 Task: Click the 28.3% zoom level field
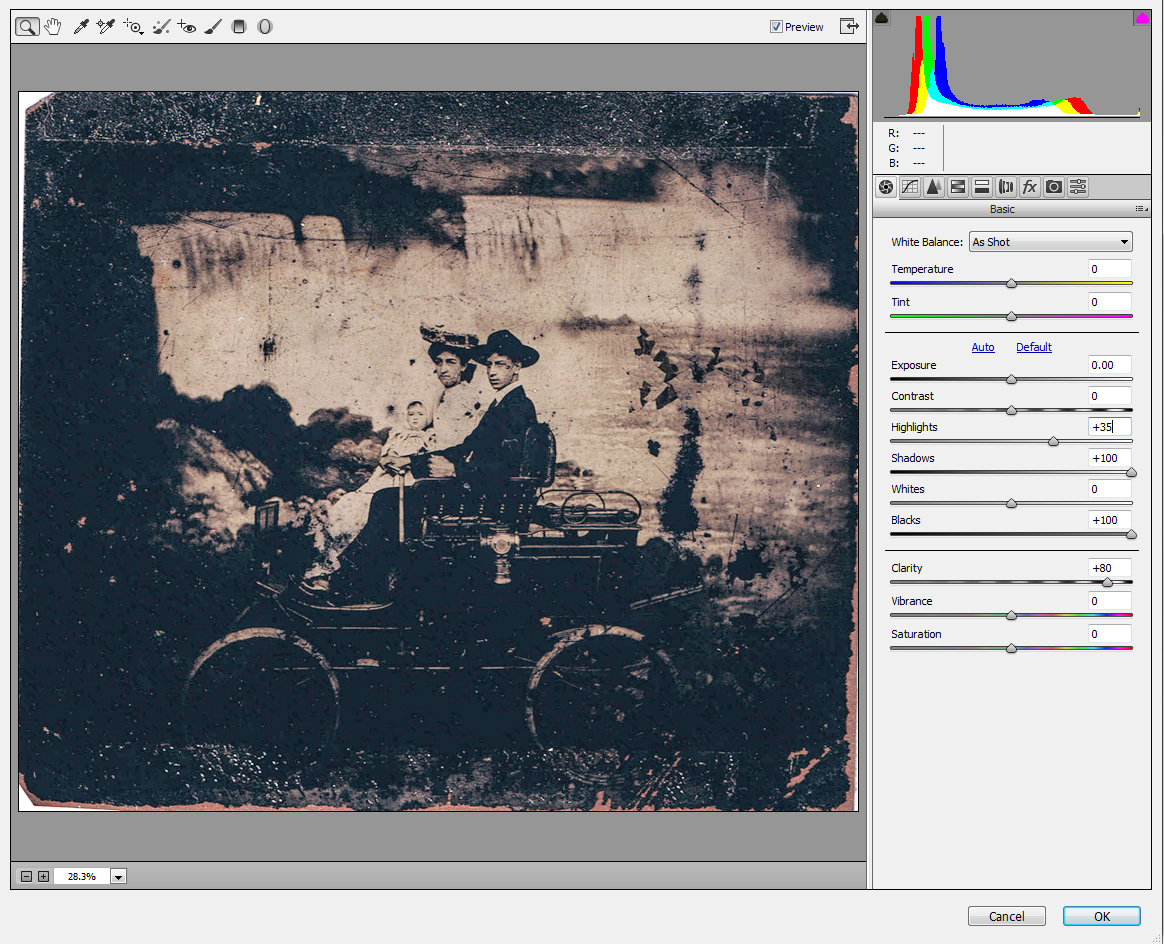coord(82,876)
